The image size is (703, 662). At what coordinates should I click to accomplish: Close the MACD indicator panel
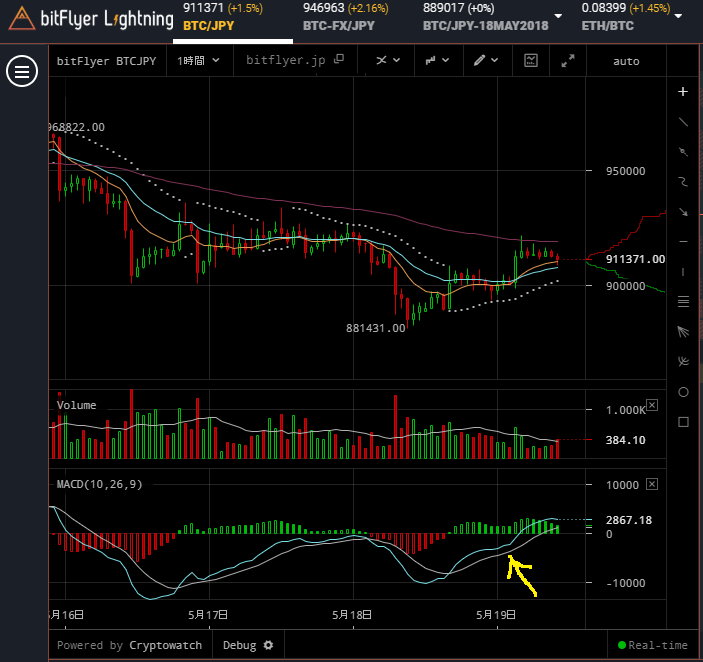point(652,484)
